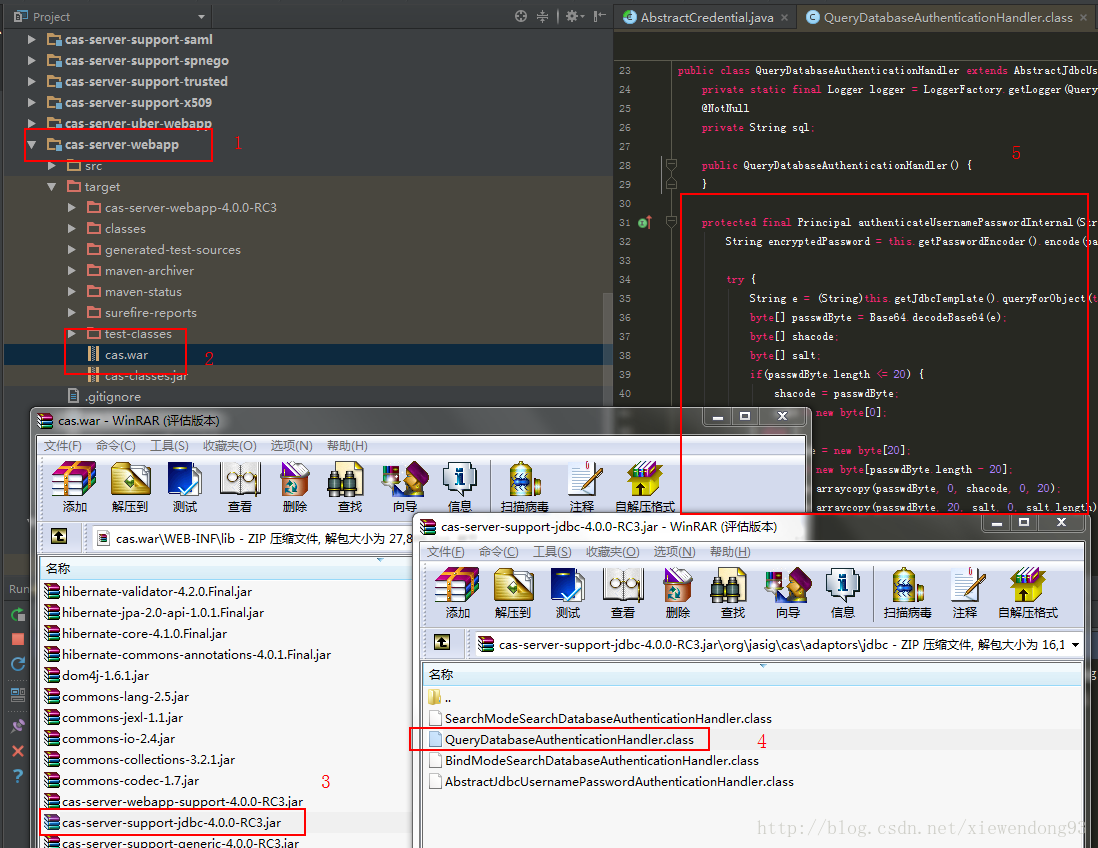
Task: Click Info icon in jdbc jar WinRAR window
Action: (842, 585)
